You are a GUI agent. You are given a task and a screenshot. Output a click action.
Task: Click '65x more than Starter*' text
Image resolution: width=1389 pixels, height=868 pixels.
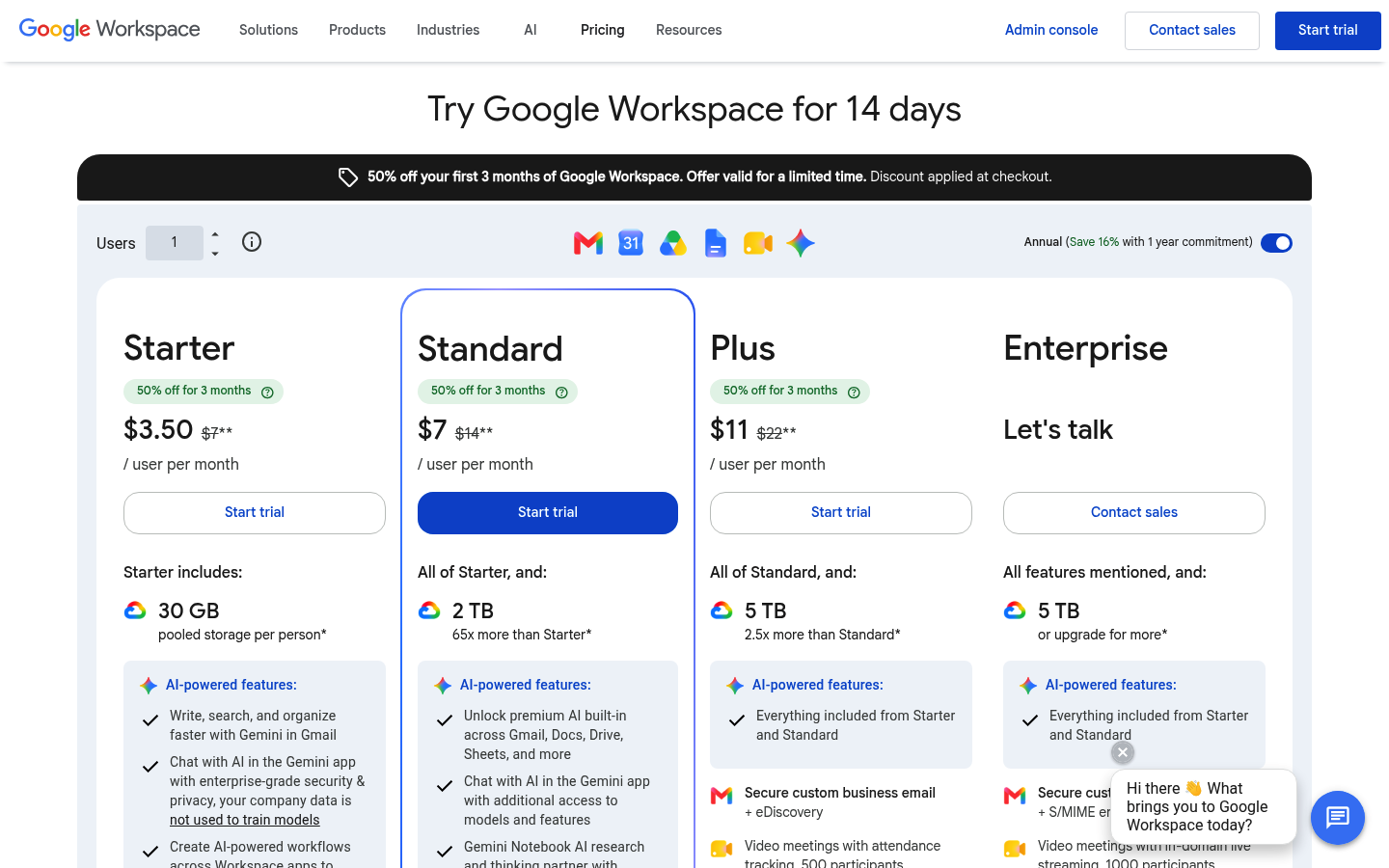tap(522, 635)
